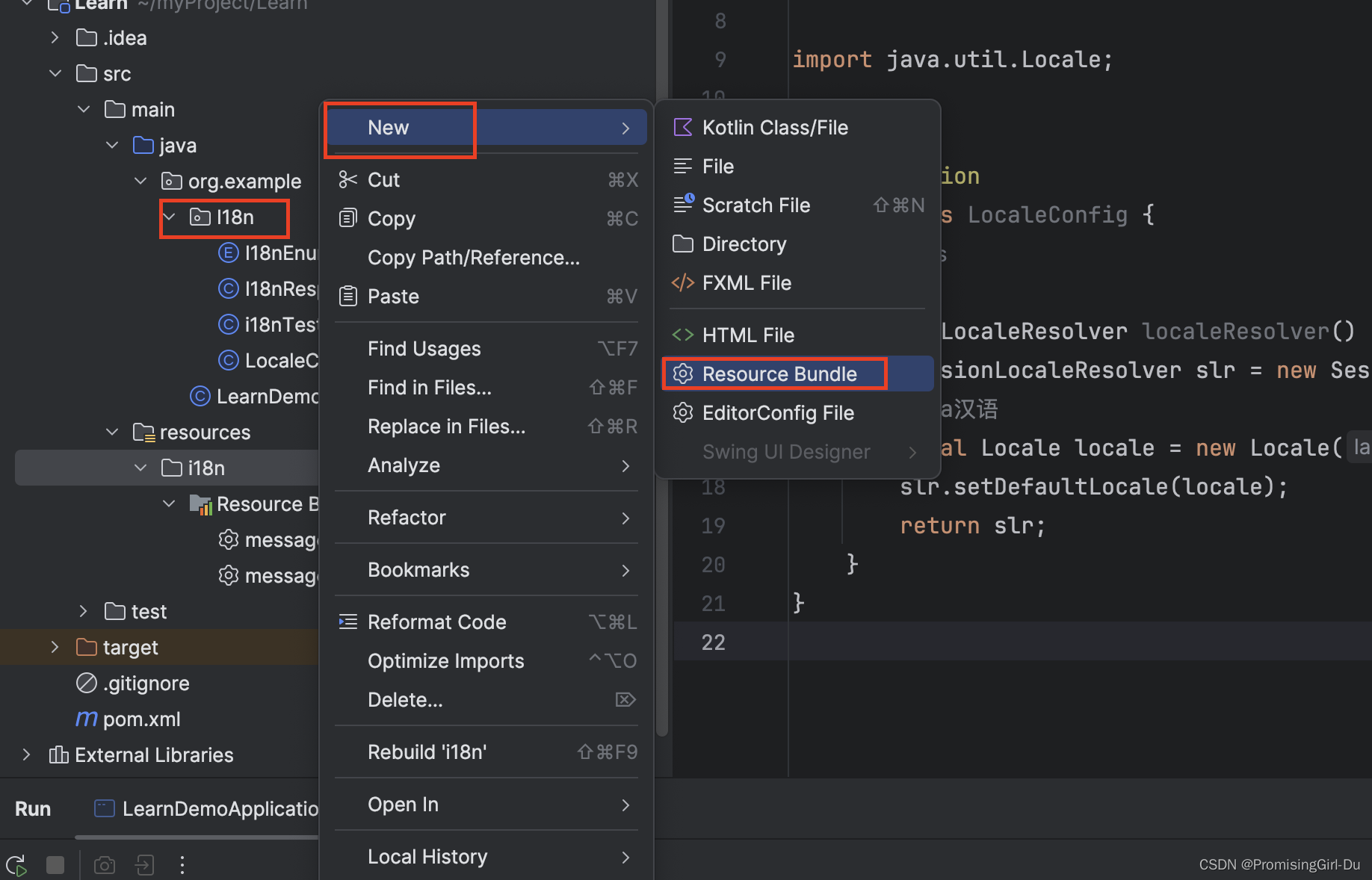The width and height of the screenshot is (1372, 880).
Task: Open the Bookmarks submenu
Action: click(487, 570)
